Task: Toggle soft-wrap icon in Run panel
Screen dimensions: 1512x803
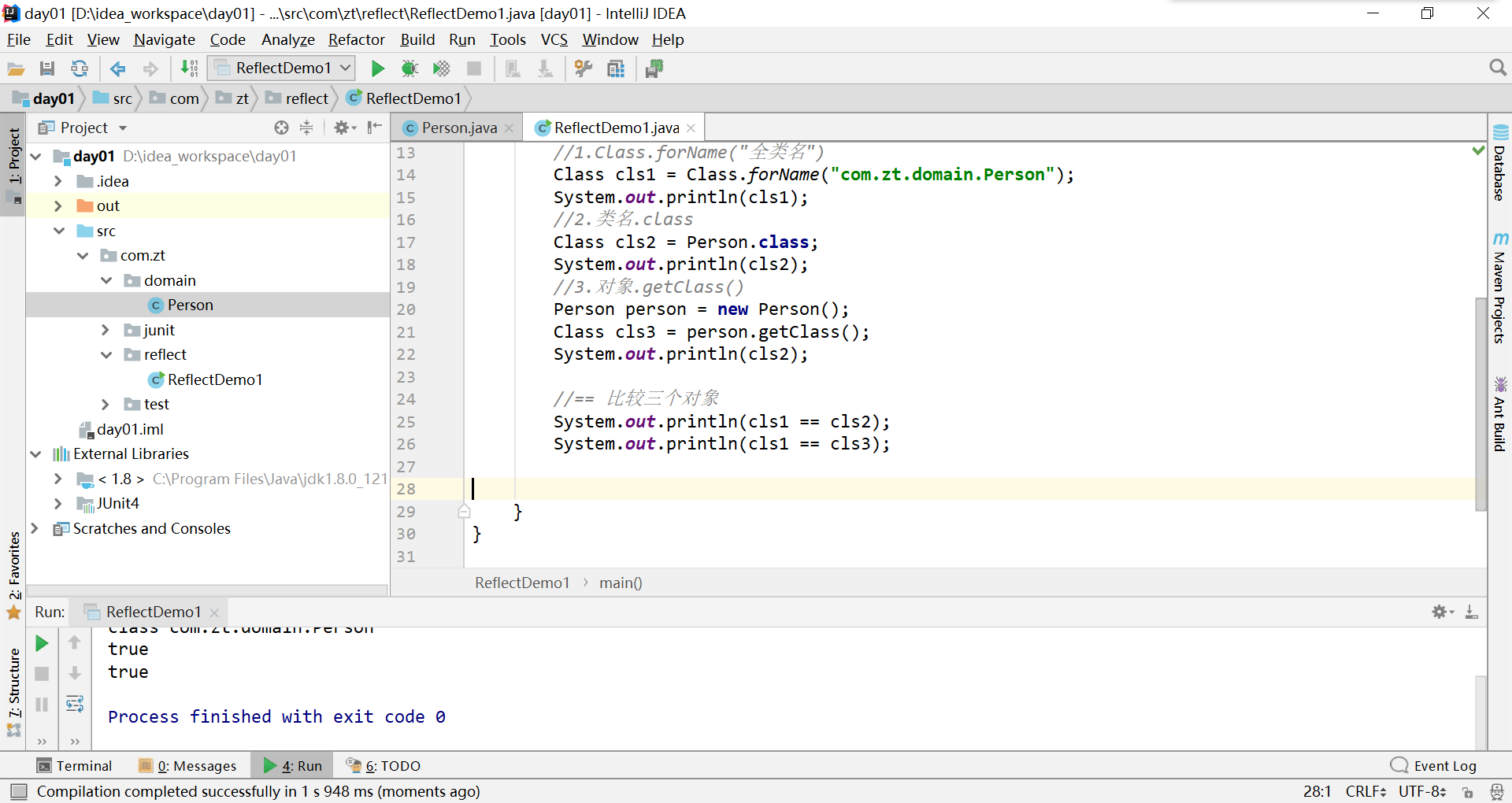Action: [x=75, y=704]
